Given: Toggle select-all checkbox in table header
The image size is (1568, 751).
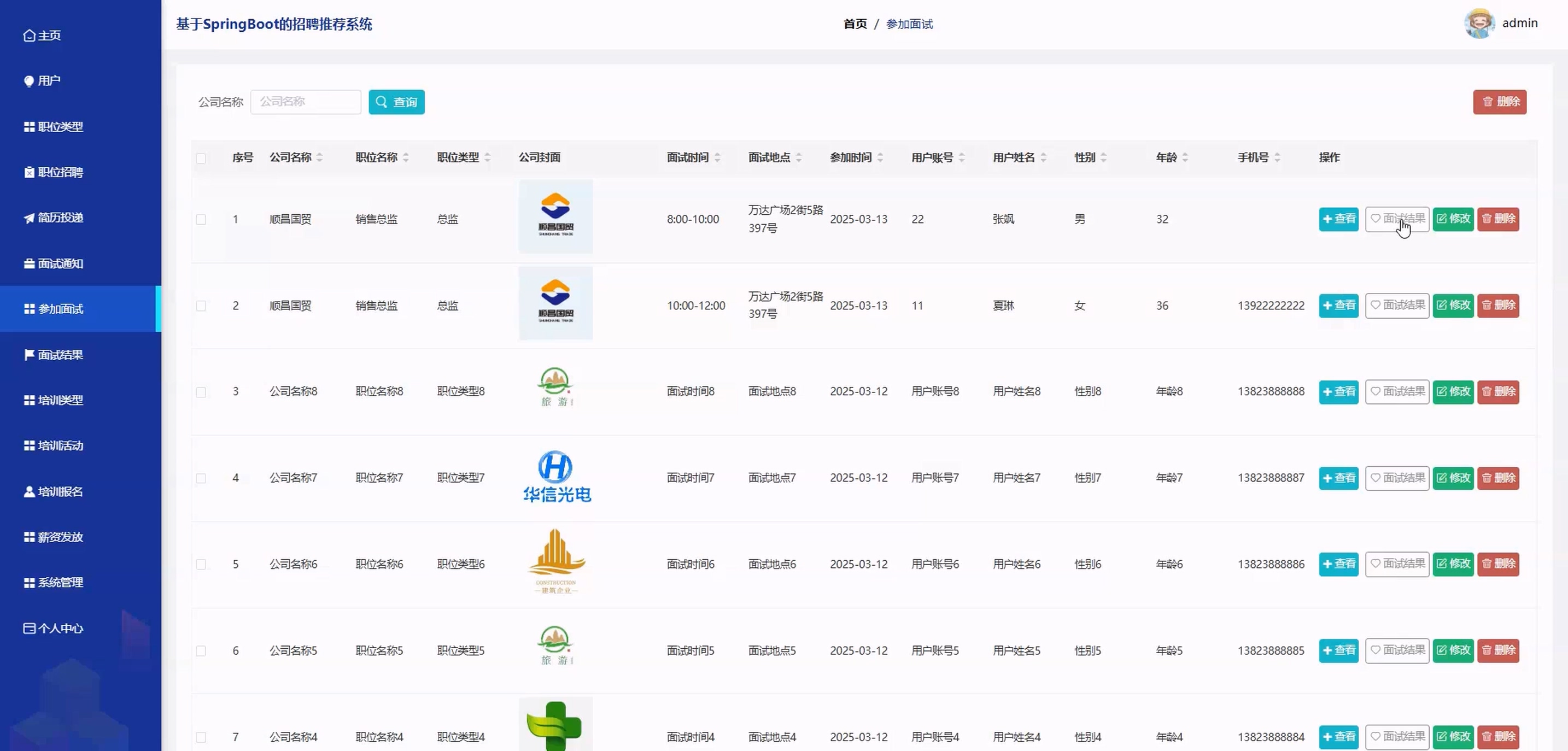Looking at the screenshot, I should [x=201, y=158].
